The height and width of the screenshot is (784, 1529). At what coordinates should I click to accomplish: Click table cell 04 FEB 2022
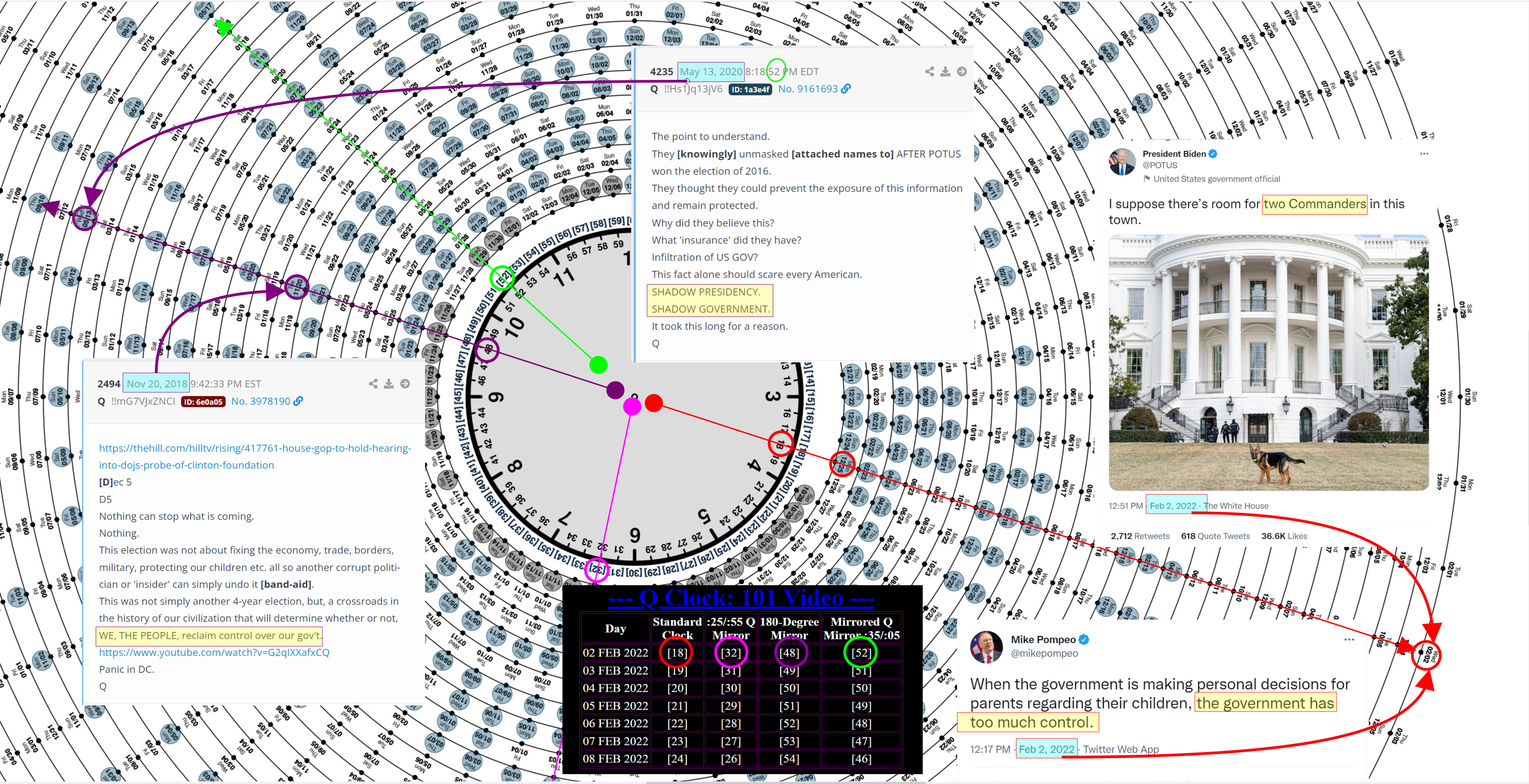(x=615, y=688)
